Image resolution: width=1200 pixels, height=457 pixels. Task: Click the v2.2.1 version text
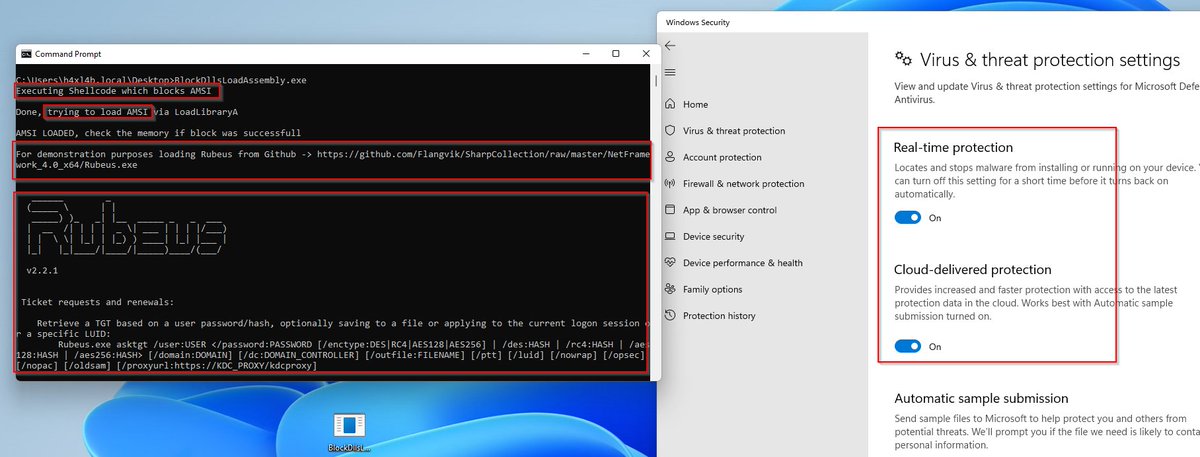pyautogui.click(x=44, y=270)
